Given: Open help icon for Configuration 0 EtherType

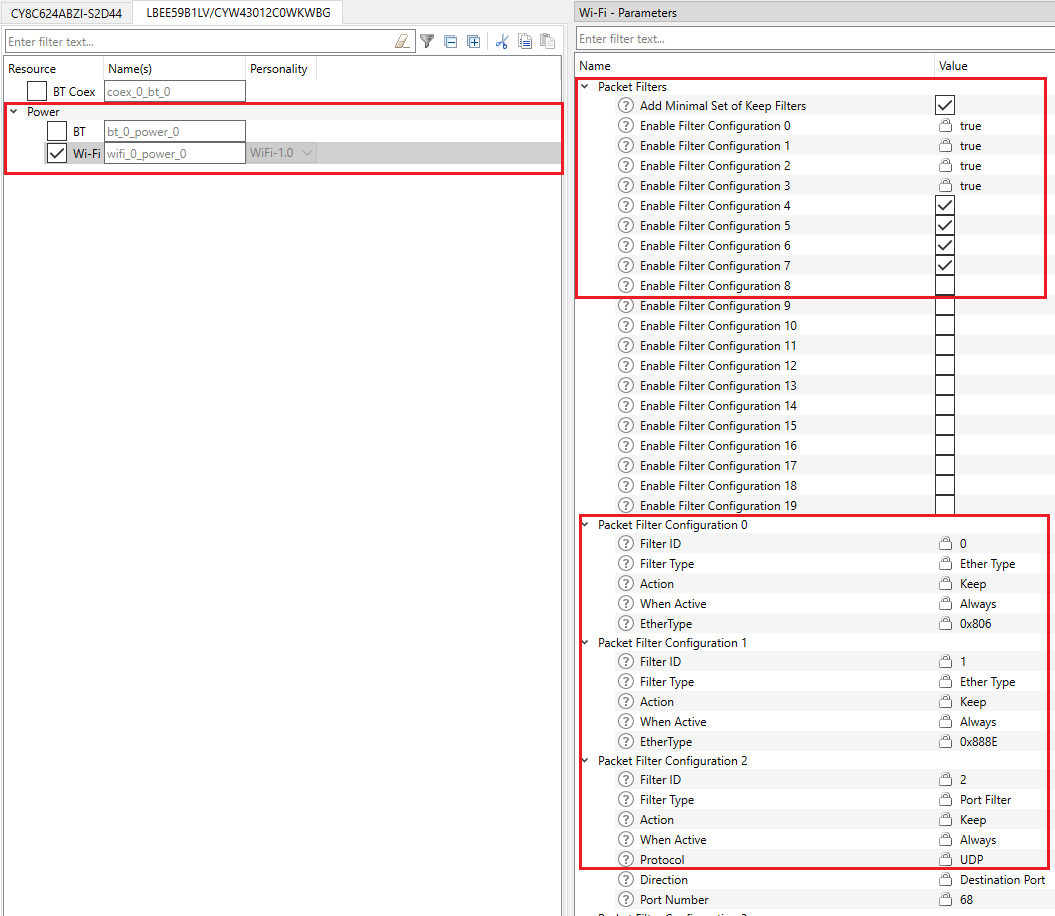Looking at the screenshot, I should pyautogui.click(x=626, y=624).
